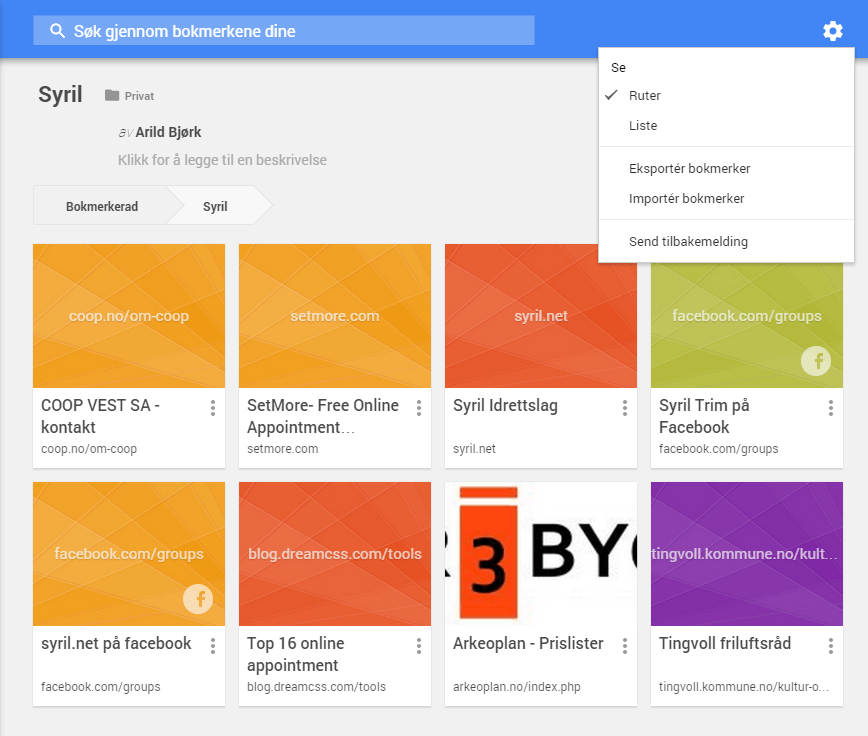Screen dimensions: 868x736
Task: Open three-dot menu for Syril Idrettslag
Action: 625,408
